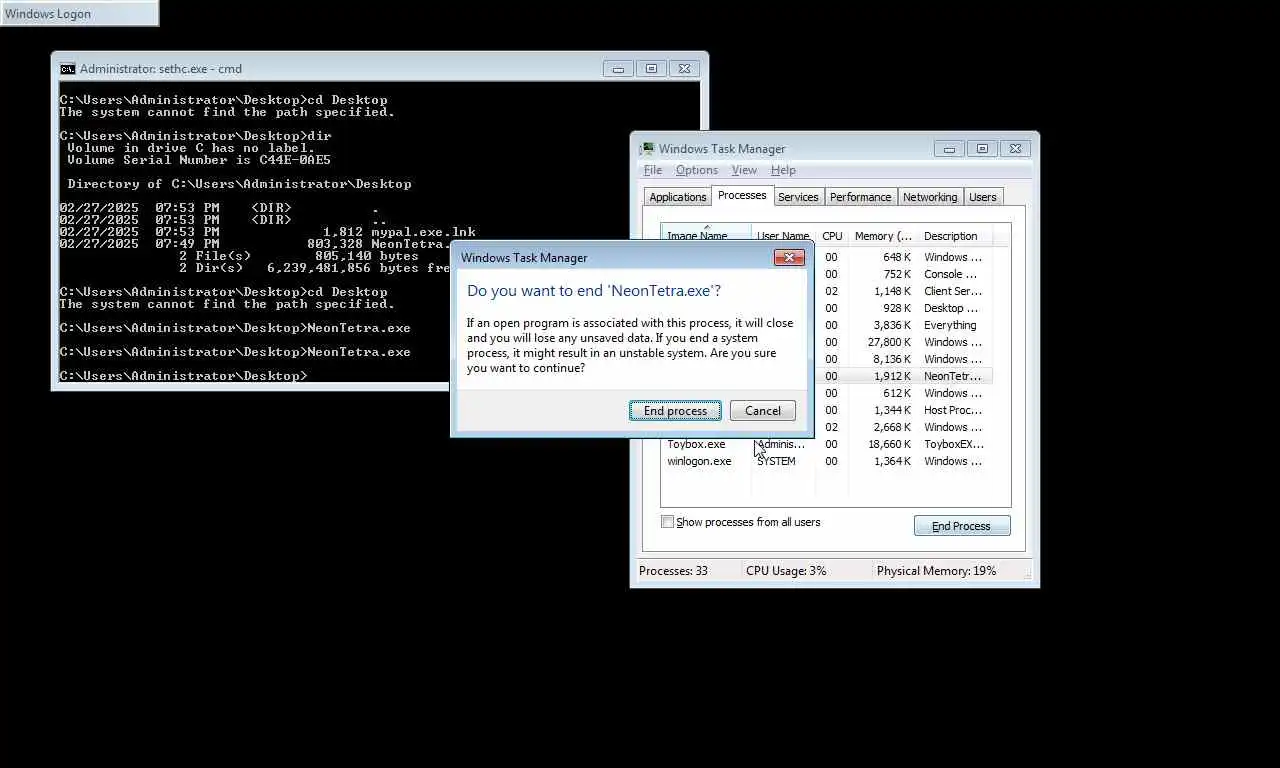Cancel the end process confirmation

tap(762, 411)
